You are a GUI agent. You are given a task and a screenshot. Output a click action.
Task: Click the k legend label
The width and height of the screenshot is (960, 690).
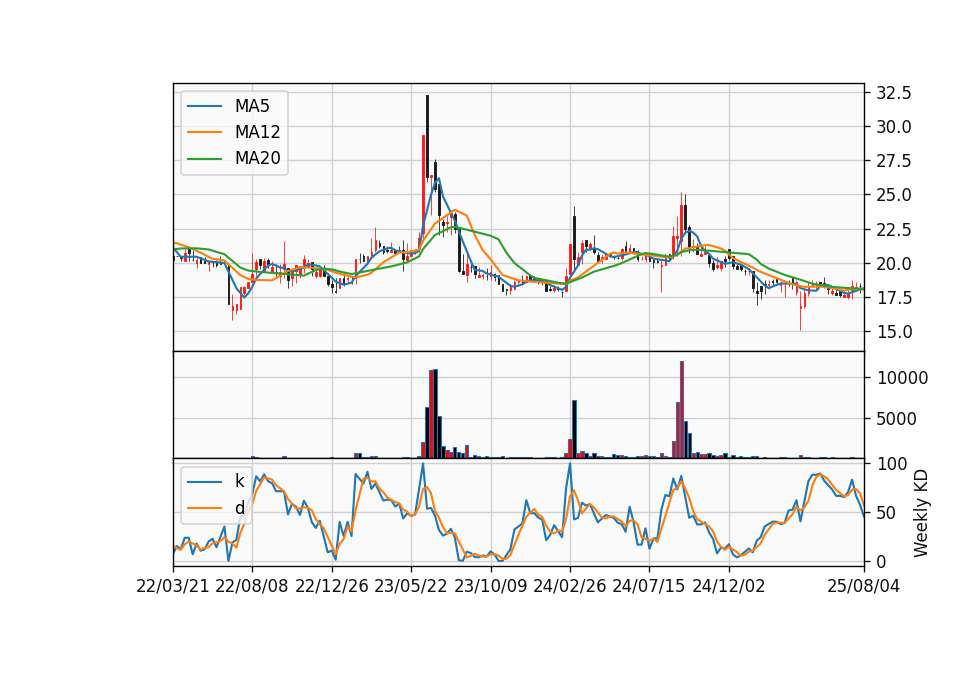click(239, 481)
